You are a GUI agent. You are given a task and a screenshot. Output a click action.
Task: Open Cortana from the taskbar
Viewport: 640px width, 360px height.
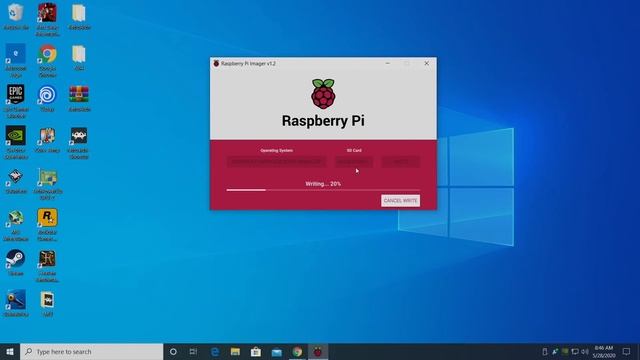[x=173, y=351]
